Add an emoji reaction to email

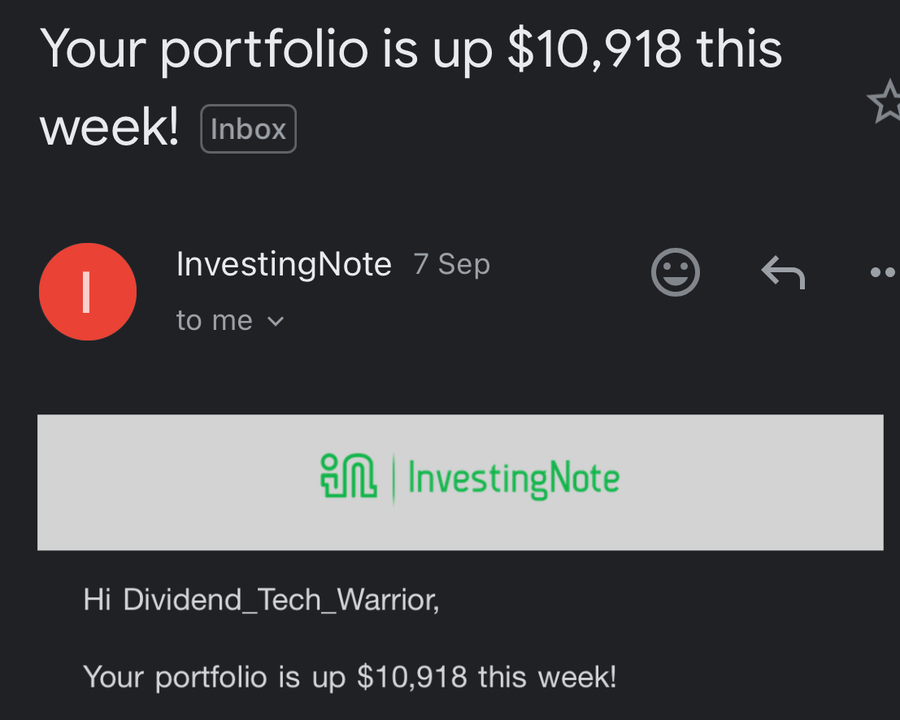676,272
